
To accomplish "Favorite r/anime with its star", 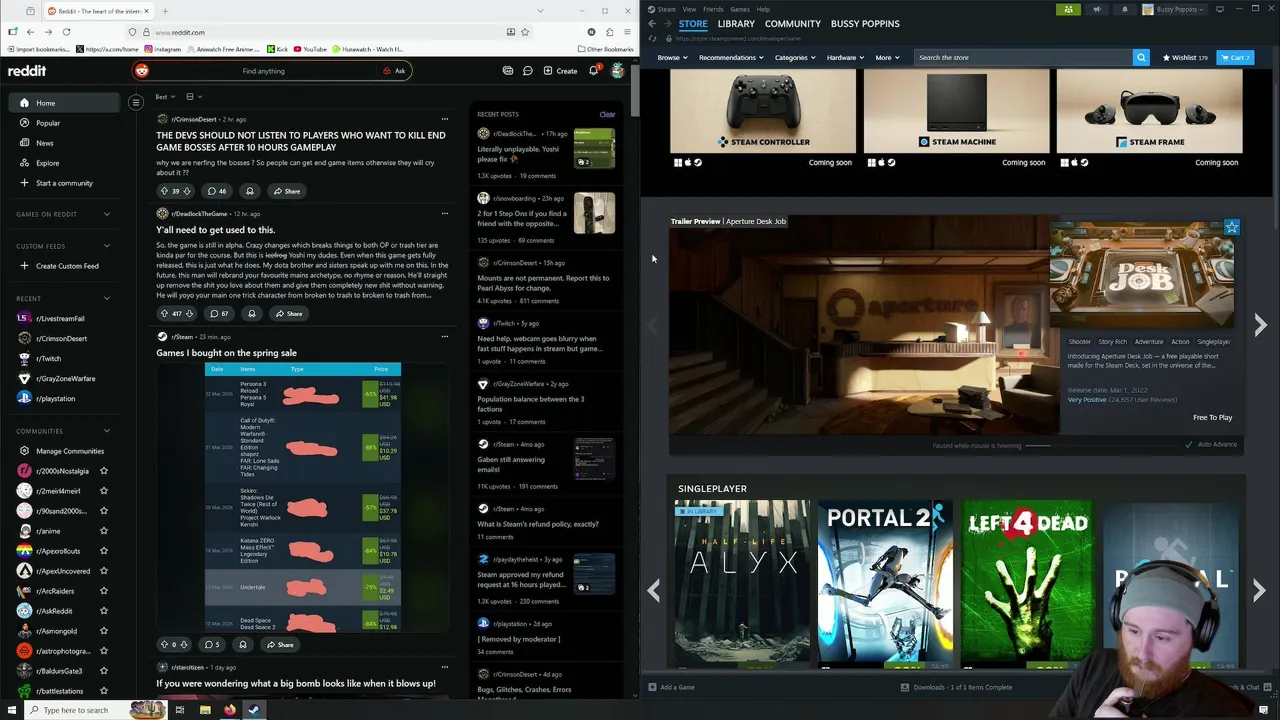I will (x=103, y=531).
